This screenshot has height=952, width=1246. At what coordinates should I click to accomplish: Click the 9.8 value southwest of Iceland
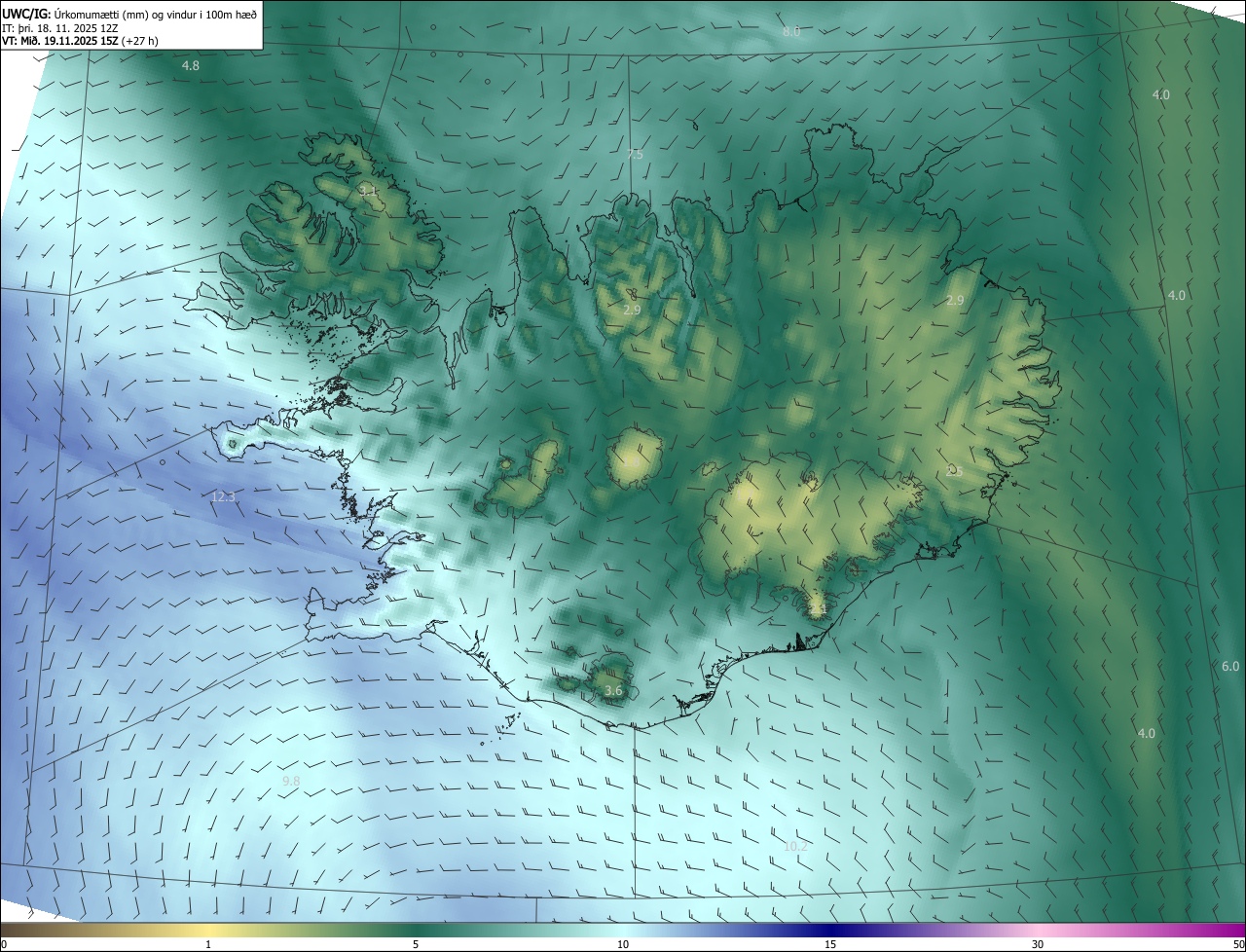click(x=291, y=782)
